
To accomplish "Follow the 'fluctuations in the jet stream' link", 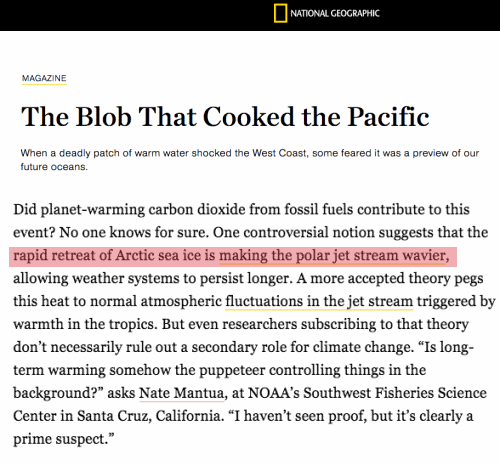I will (319, 301).
